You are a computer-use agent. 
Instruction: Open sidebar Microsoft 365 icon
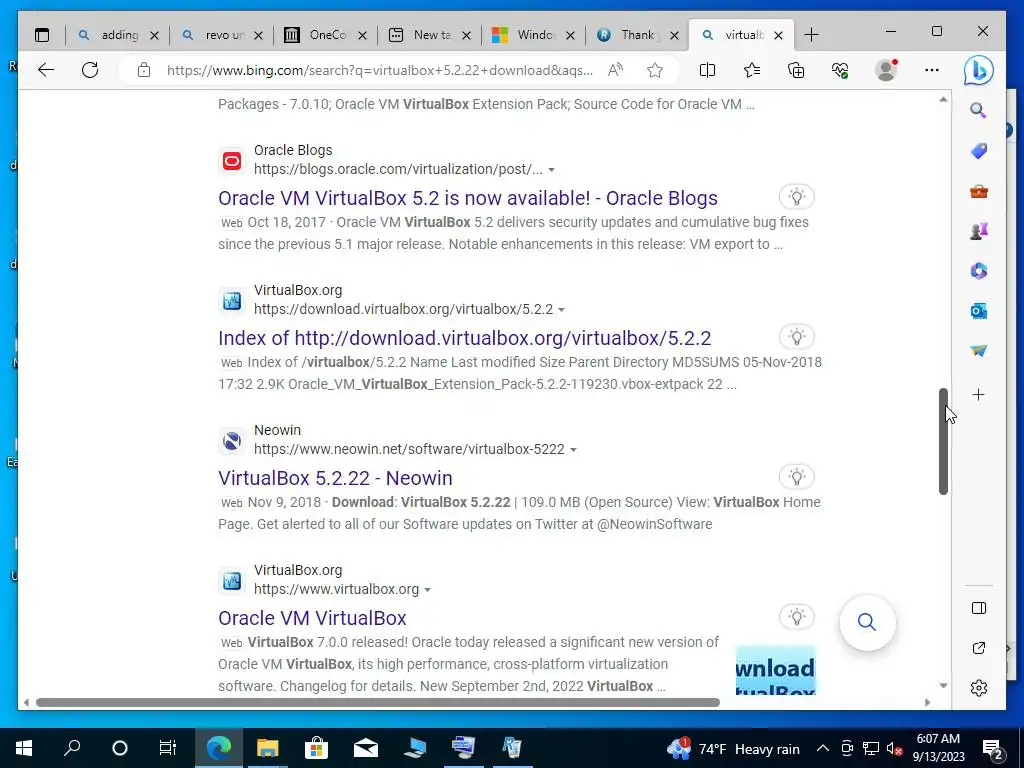click(978, 270)
